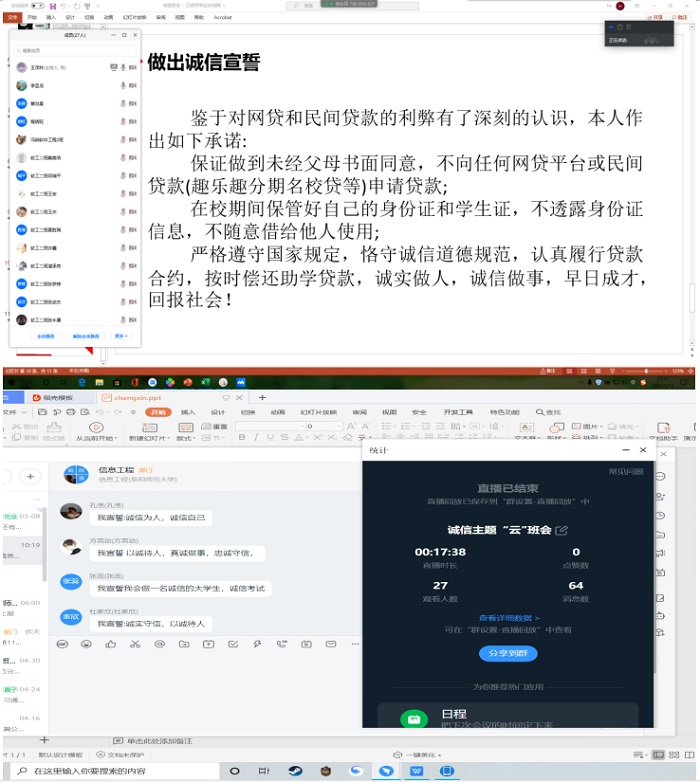Click the 解除全体静音 unmute-all button
The height and width of the screenshot is (782, 700).
point(86,336)
